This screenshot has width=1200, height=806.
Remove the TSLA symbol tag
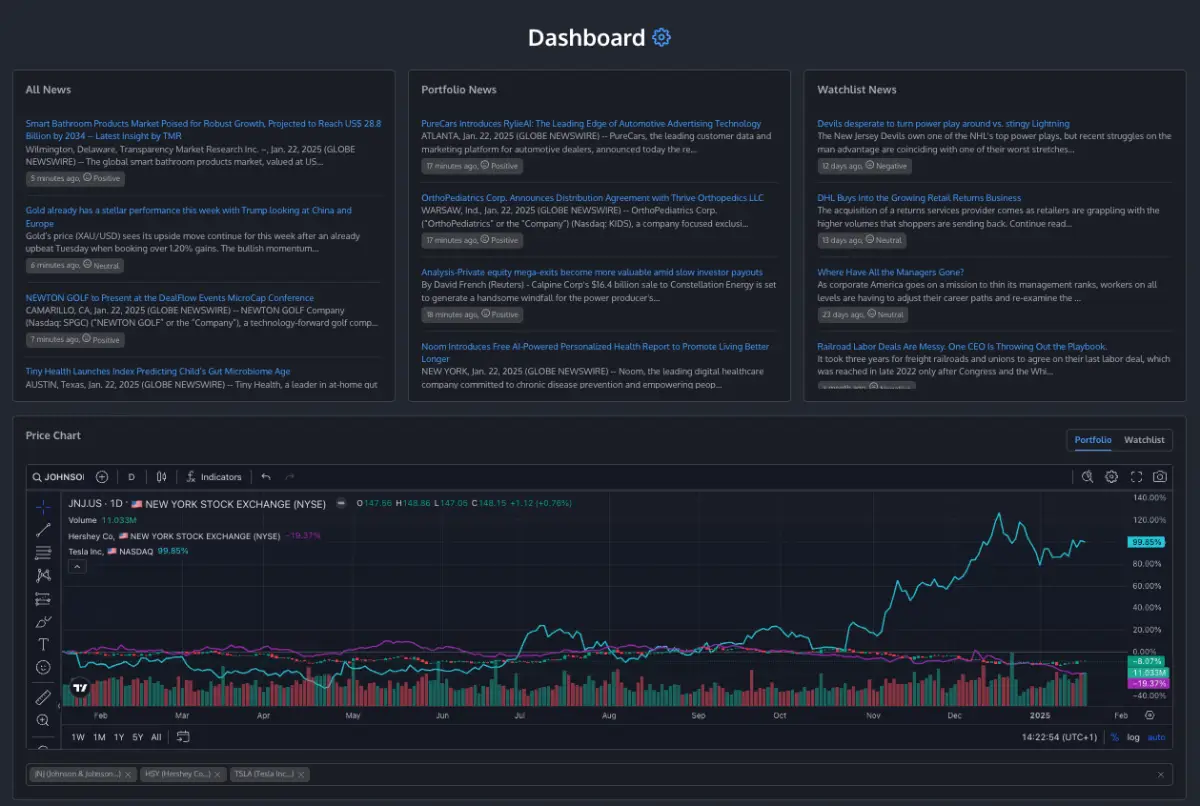[x=303, y=774]
